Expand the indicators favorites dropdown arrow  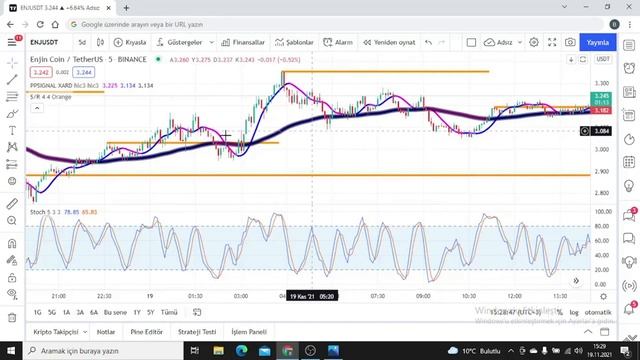(211, 42)
